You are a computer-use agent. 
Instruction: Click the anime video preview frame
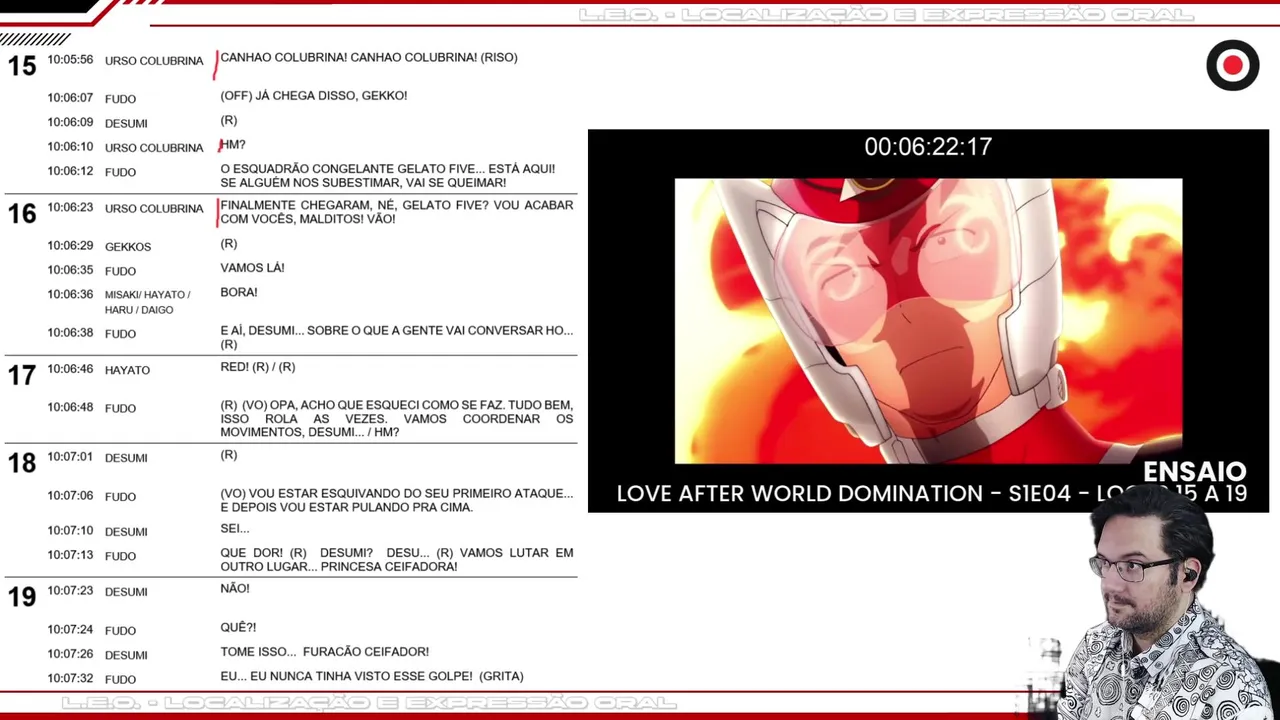click(928, 321)
